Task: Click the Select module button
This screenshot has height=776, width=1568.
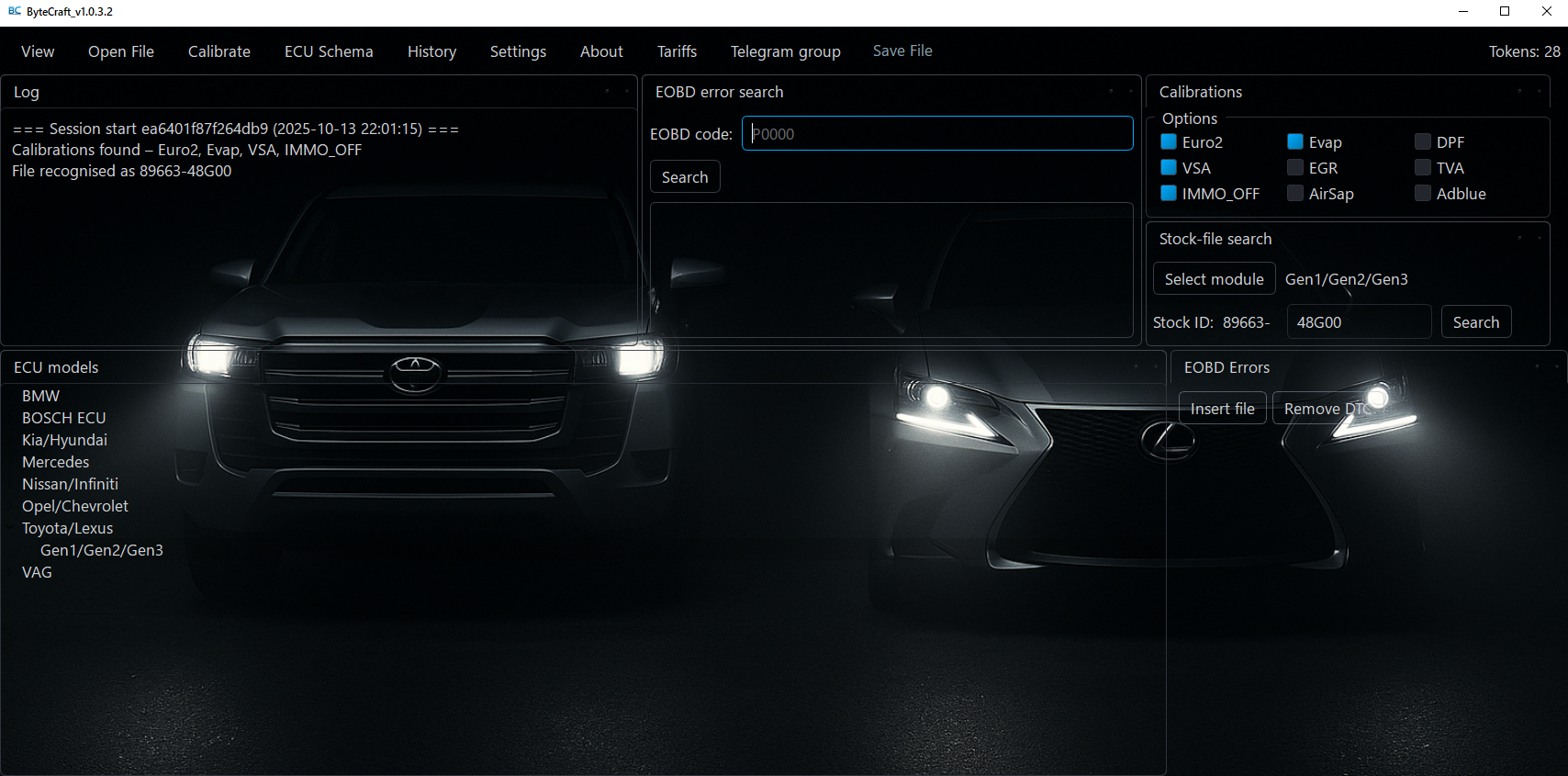Action: click(1214, 279)
